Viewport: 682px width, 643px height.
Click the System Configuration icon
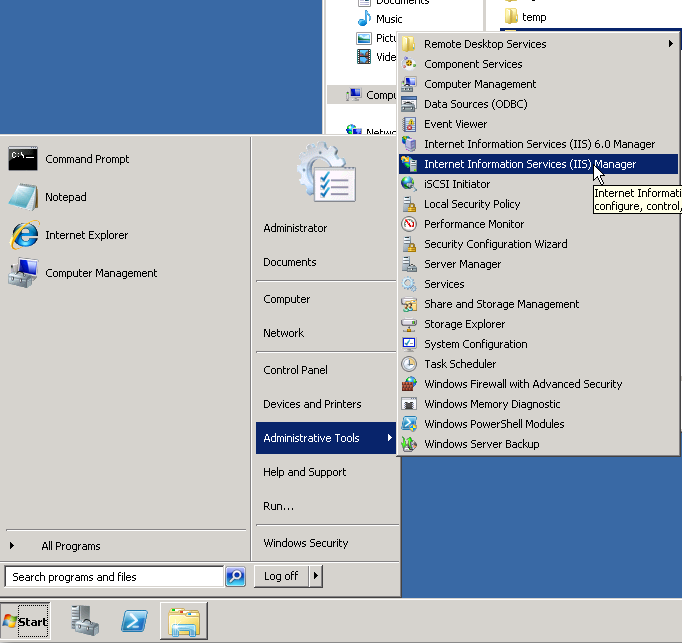(409, 344)
